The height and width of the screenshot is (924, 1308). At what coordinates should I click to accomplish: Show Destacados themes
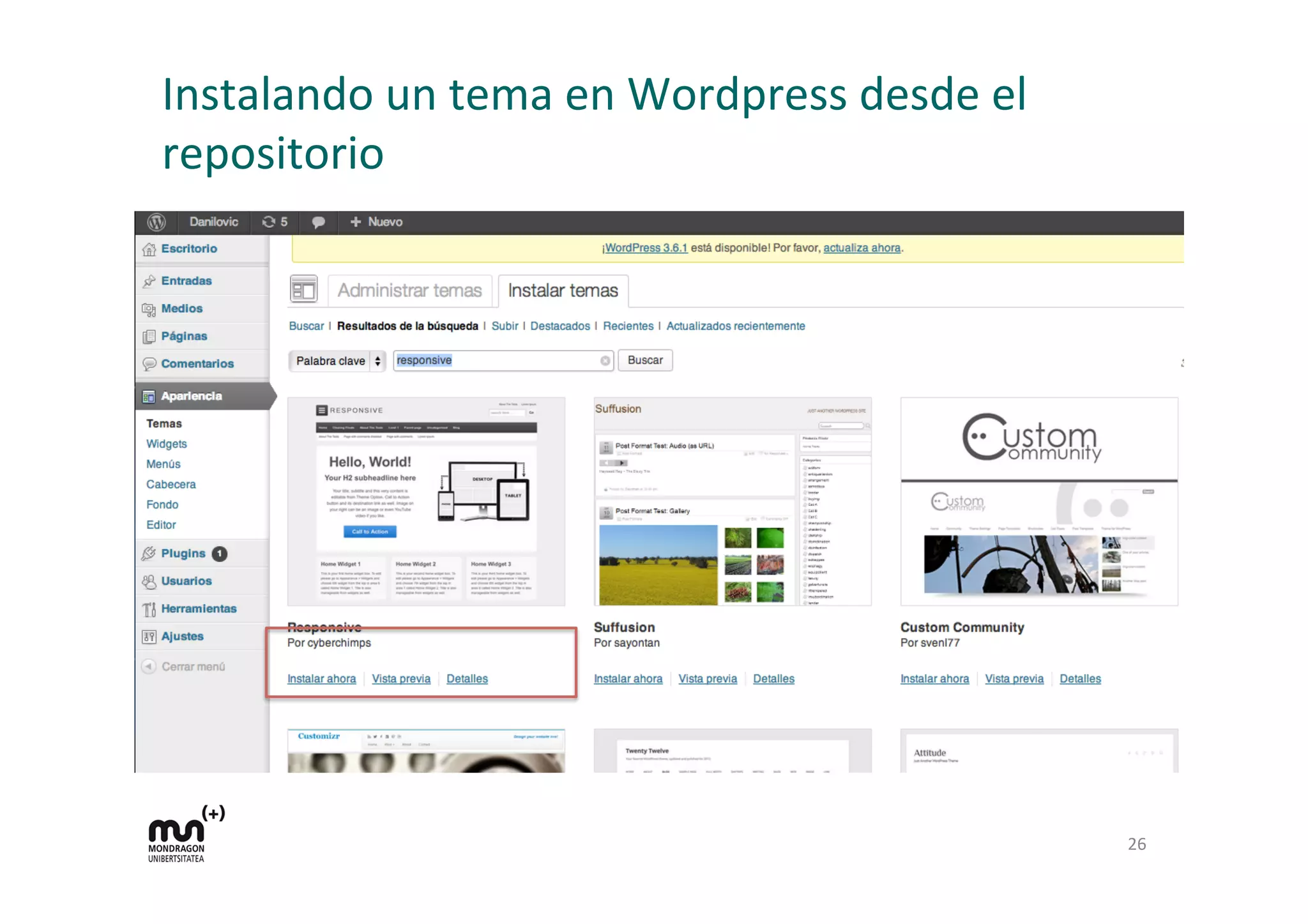[560, 326]
